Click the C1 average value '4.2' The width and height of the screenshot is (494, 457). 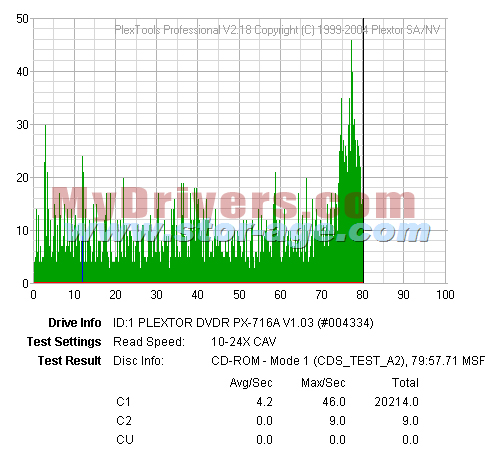pyautogui.click(x=264, y=402)
